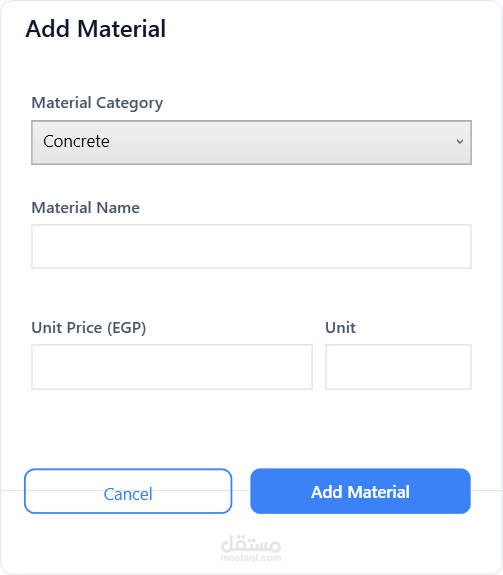Click the Add Material dialog heading
The image size is (503, 575).
click(x=96, y=29)
